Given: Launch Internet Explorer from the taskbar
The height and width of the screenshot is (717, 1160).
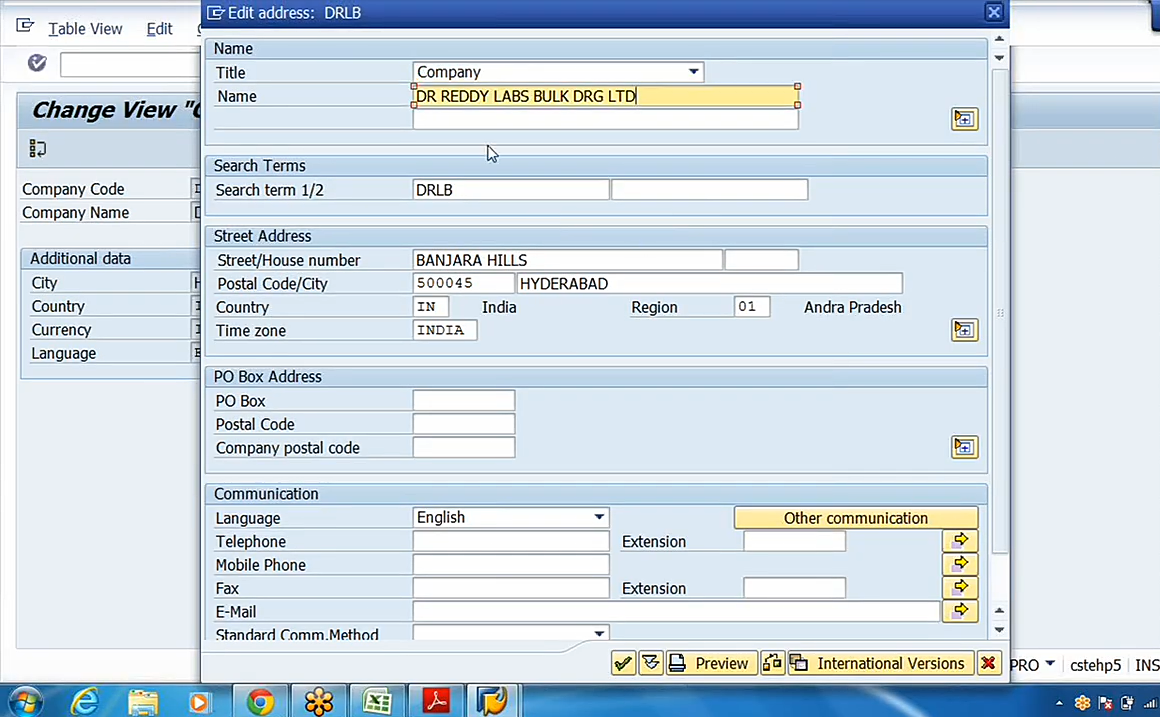Looking at the screenshot, I should [85, 701].
